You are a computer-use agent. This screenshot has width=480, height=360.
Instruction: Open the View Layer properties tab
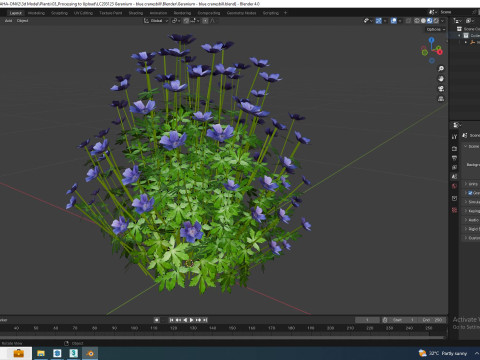pos(454,167)
